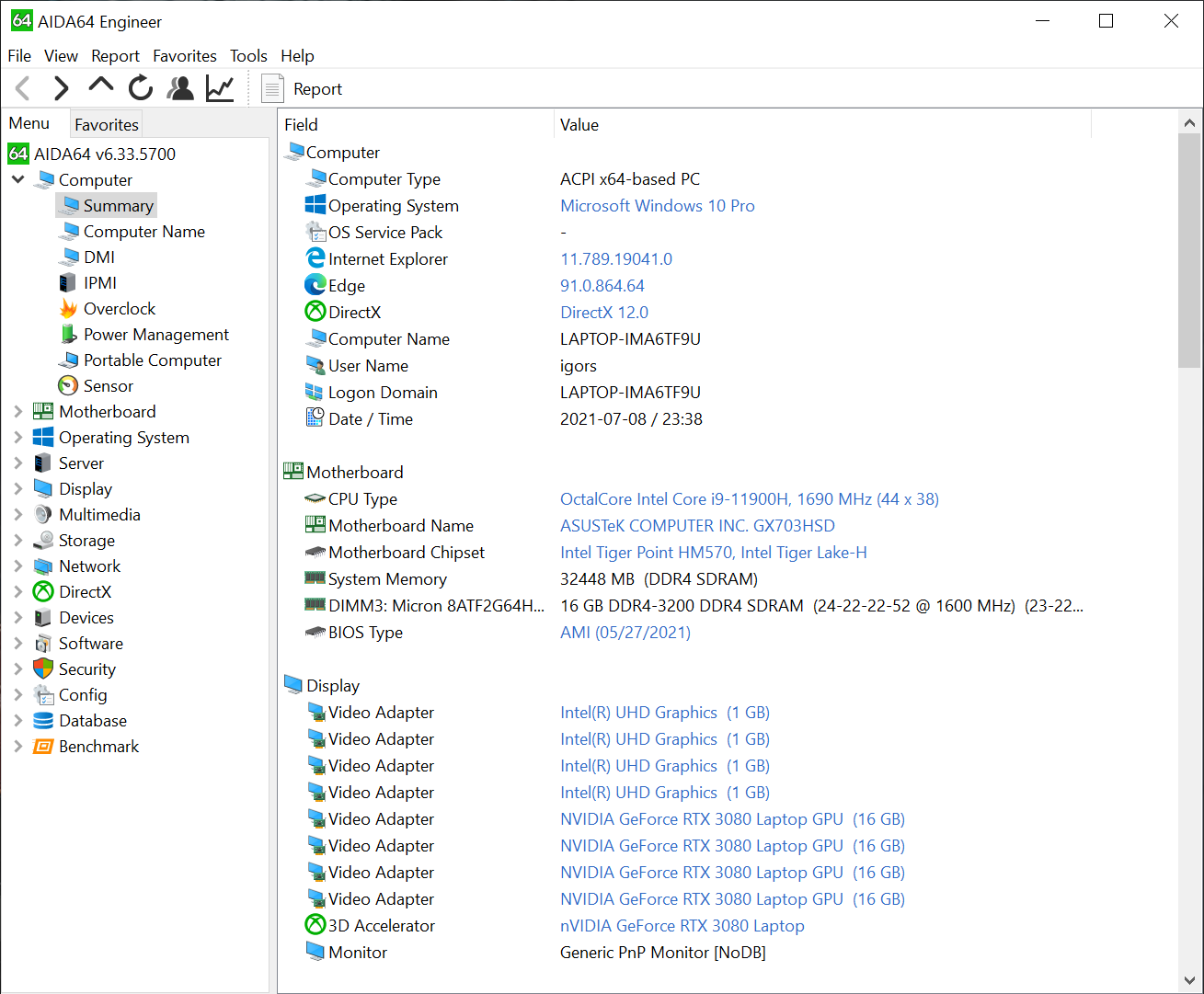Viewport: 1204px width, 994px height.
Task: Click the scrollbar down arrow
Action: 1189,980
